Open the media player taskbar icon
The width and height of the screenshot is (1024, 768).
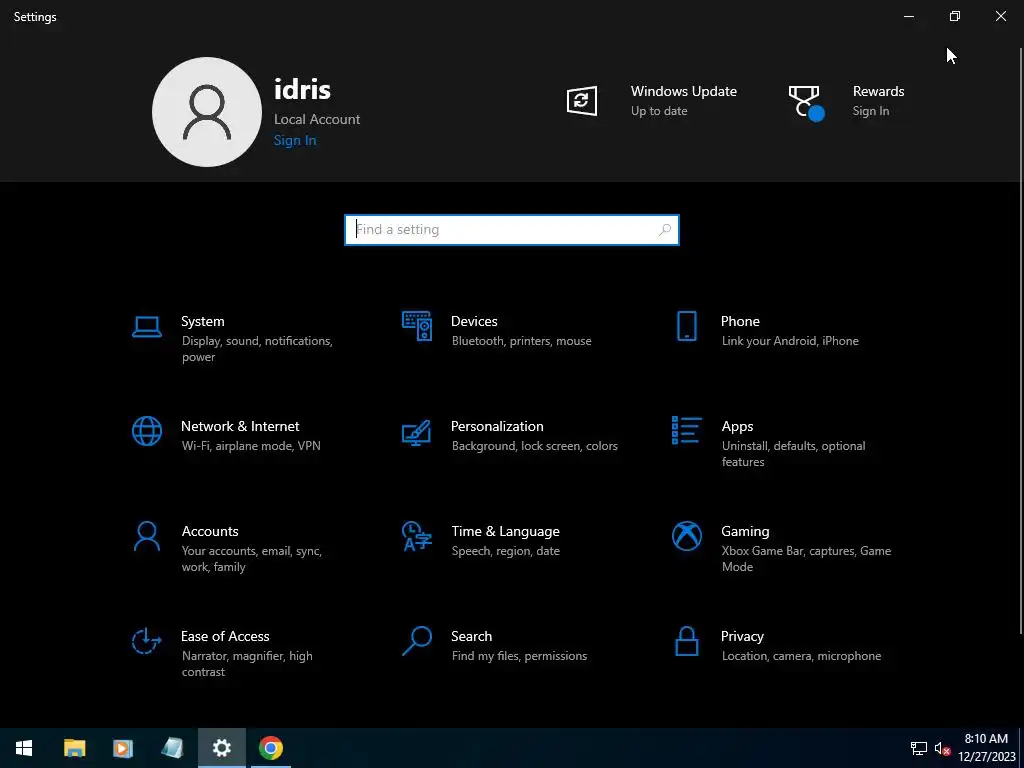pyautogui.click(x=123, y=748)
